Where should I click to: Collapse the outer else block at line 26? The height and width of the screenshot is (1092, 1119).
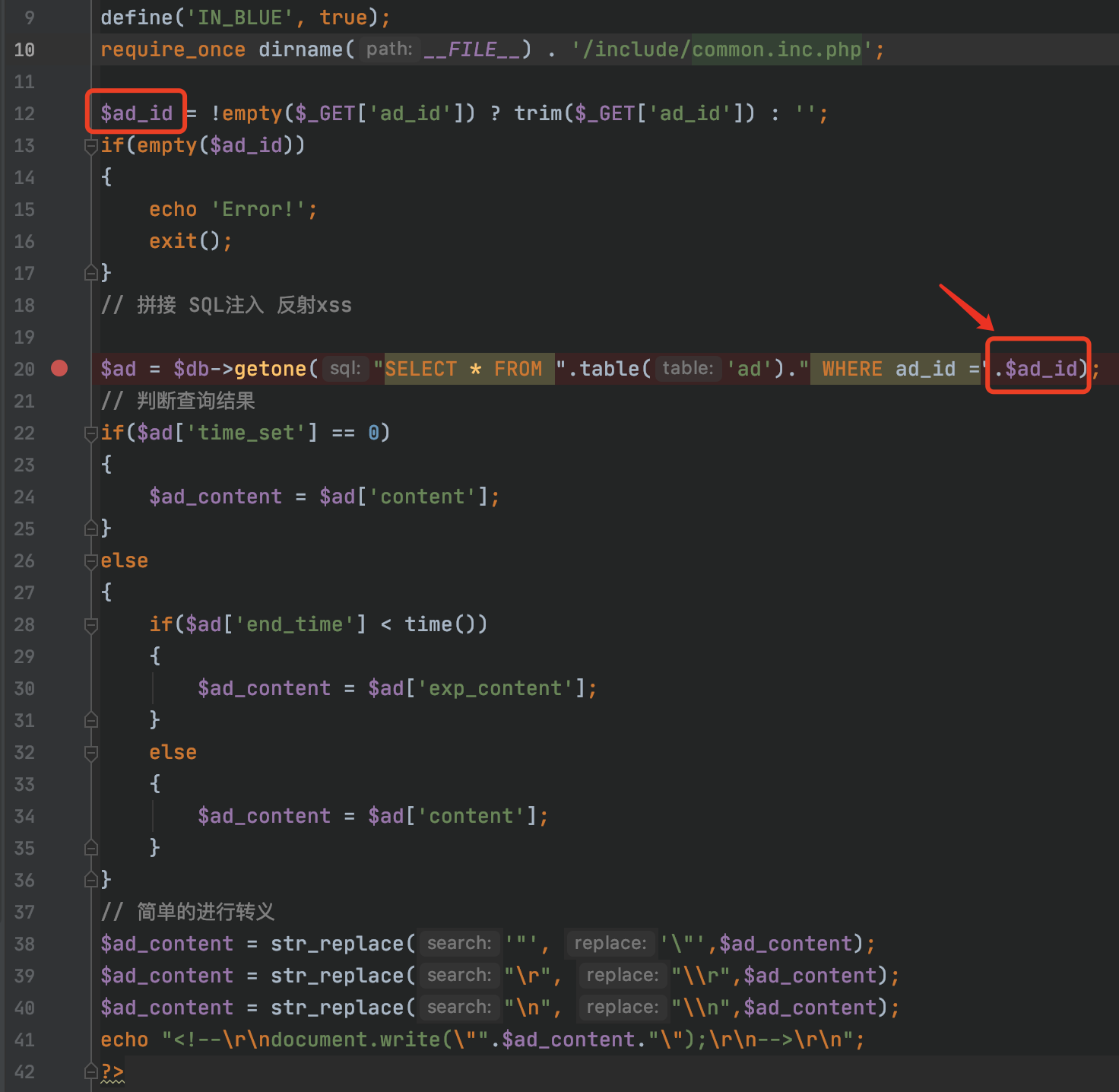coord(90,560)
